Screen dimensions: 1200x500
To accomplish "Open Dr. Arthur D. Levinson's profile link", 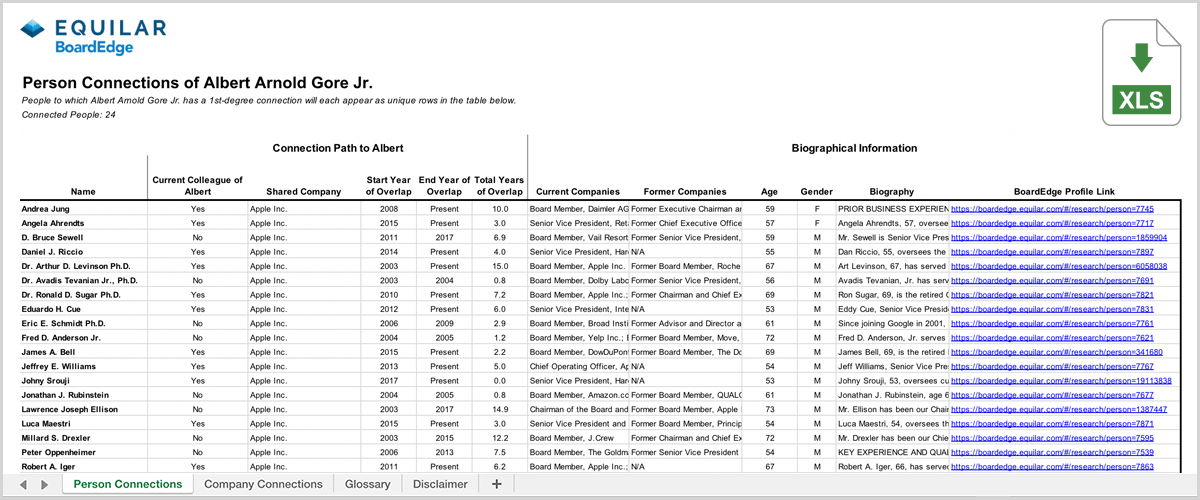I will tap(1058, 266).
